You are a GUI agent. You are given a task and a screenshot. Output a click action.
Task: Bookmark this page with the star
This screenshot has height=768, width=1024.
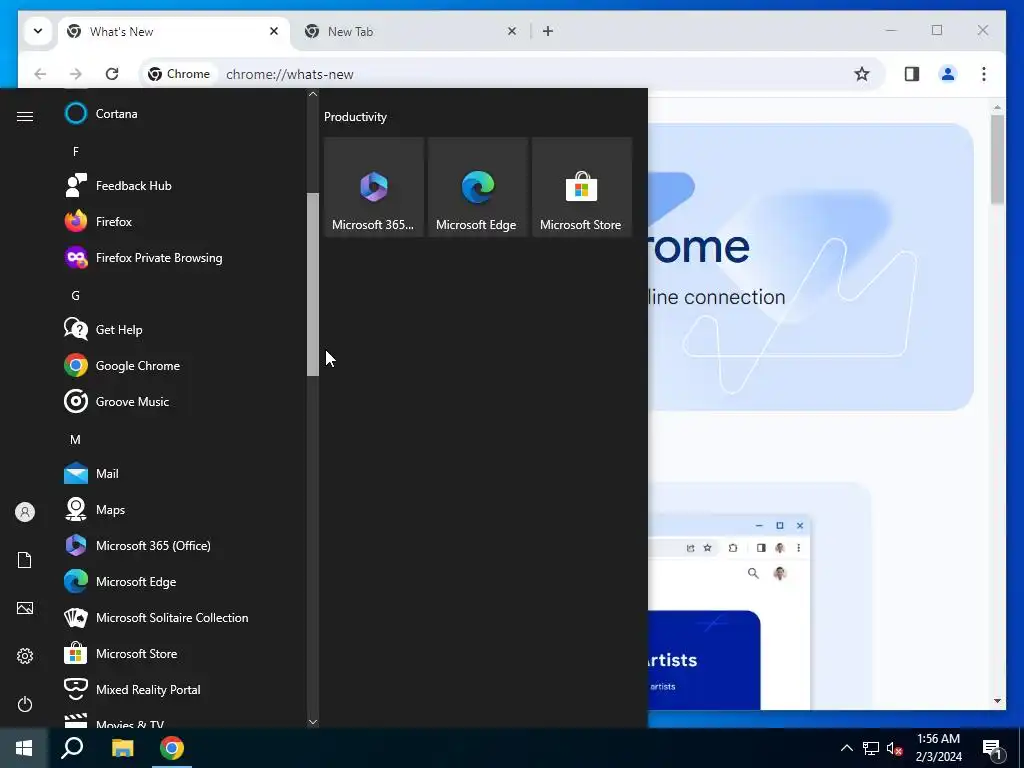tap(862, 74)
